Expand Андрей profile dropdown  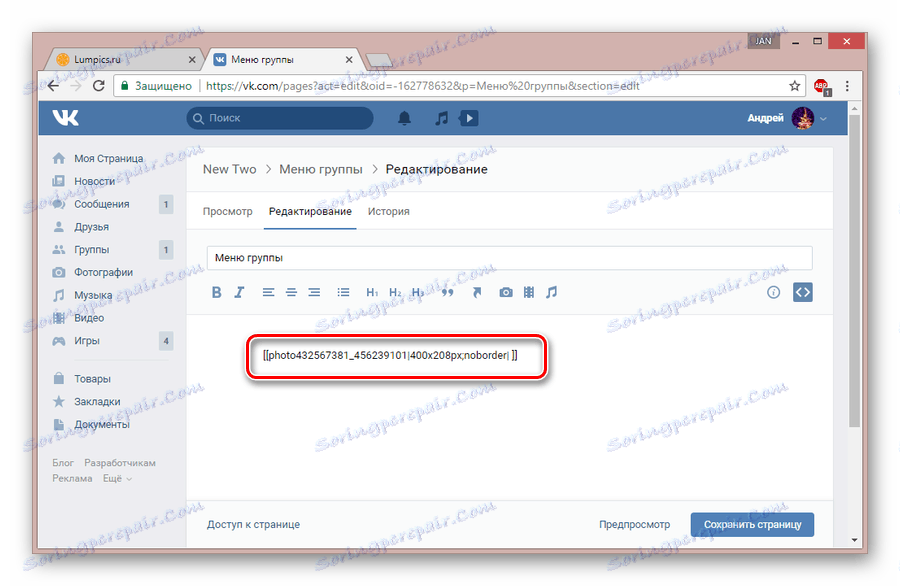(823, 118)
